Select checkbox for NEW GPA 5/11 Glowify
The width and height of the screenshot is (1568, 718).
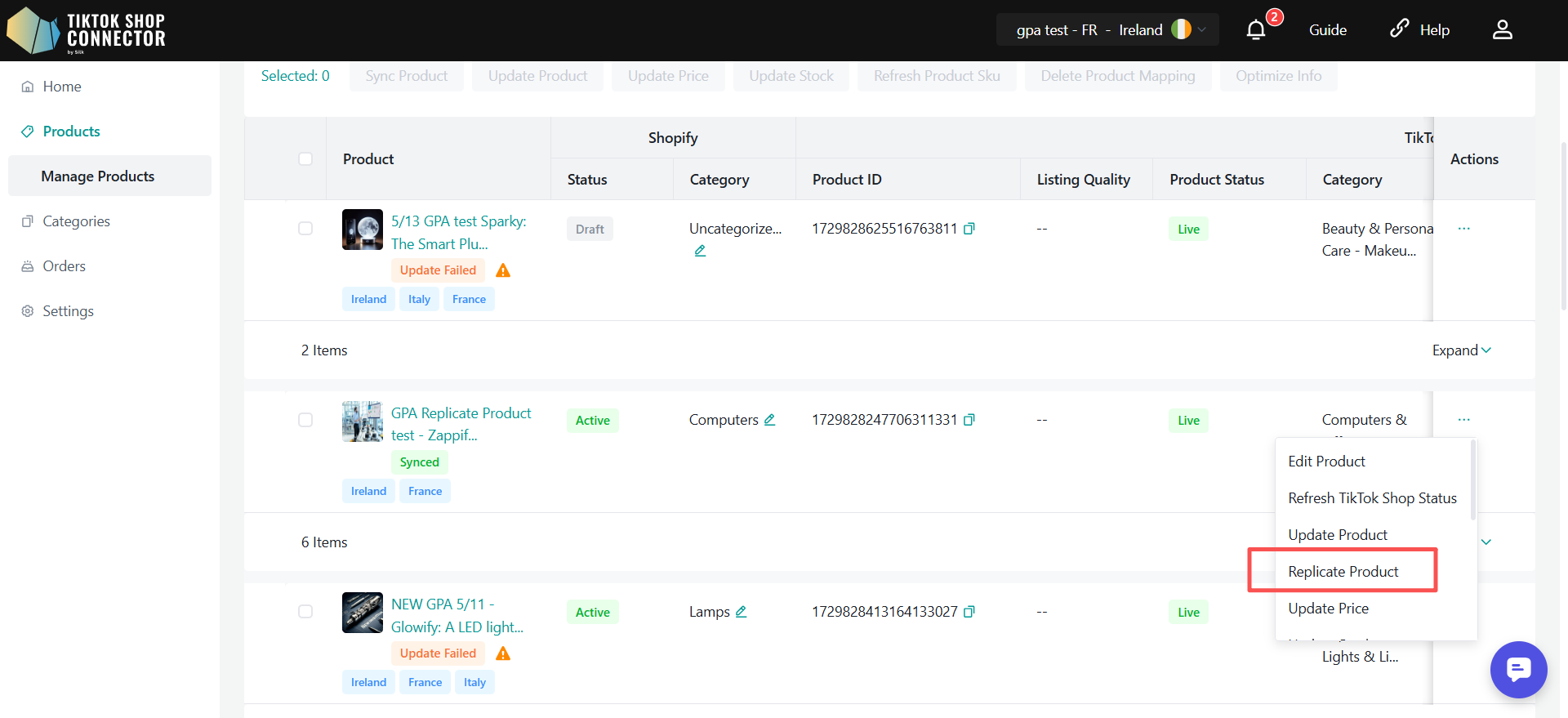305,612
